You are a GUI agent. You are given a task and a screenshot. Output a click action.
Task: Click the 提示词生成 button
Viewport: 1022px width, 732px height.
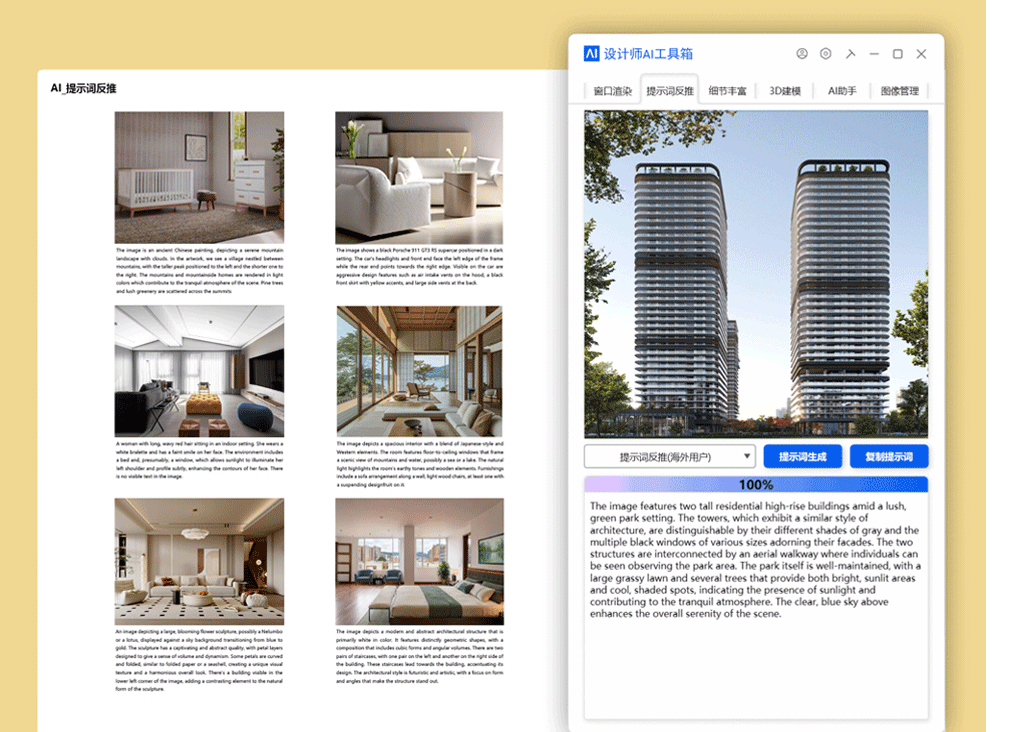[x=802, y=456]
